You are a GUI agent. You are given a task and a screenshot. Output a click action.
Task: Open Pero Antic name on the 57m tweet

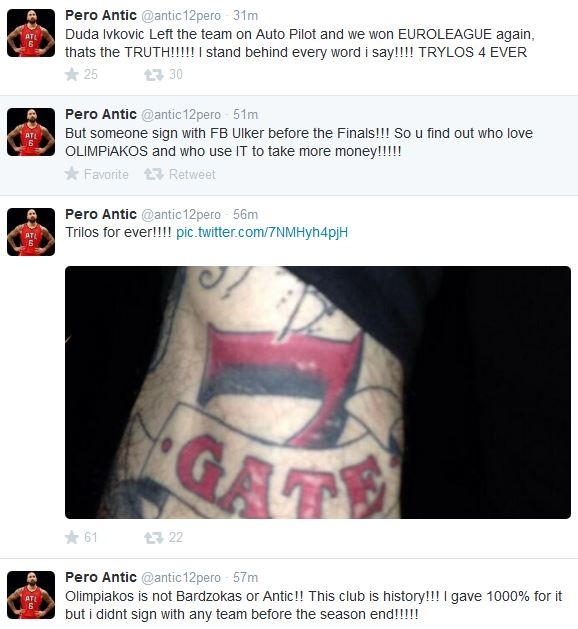click(x=101, y=577)
